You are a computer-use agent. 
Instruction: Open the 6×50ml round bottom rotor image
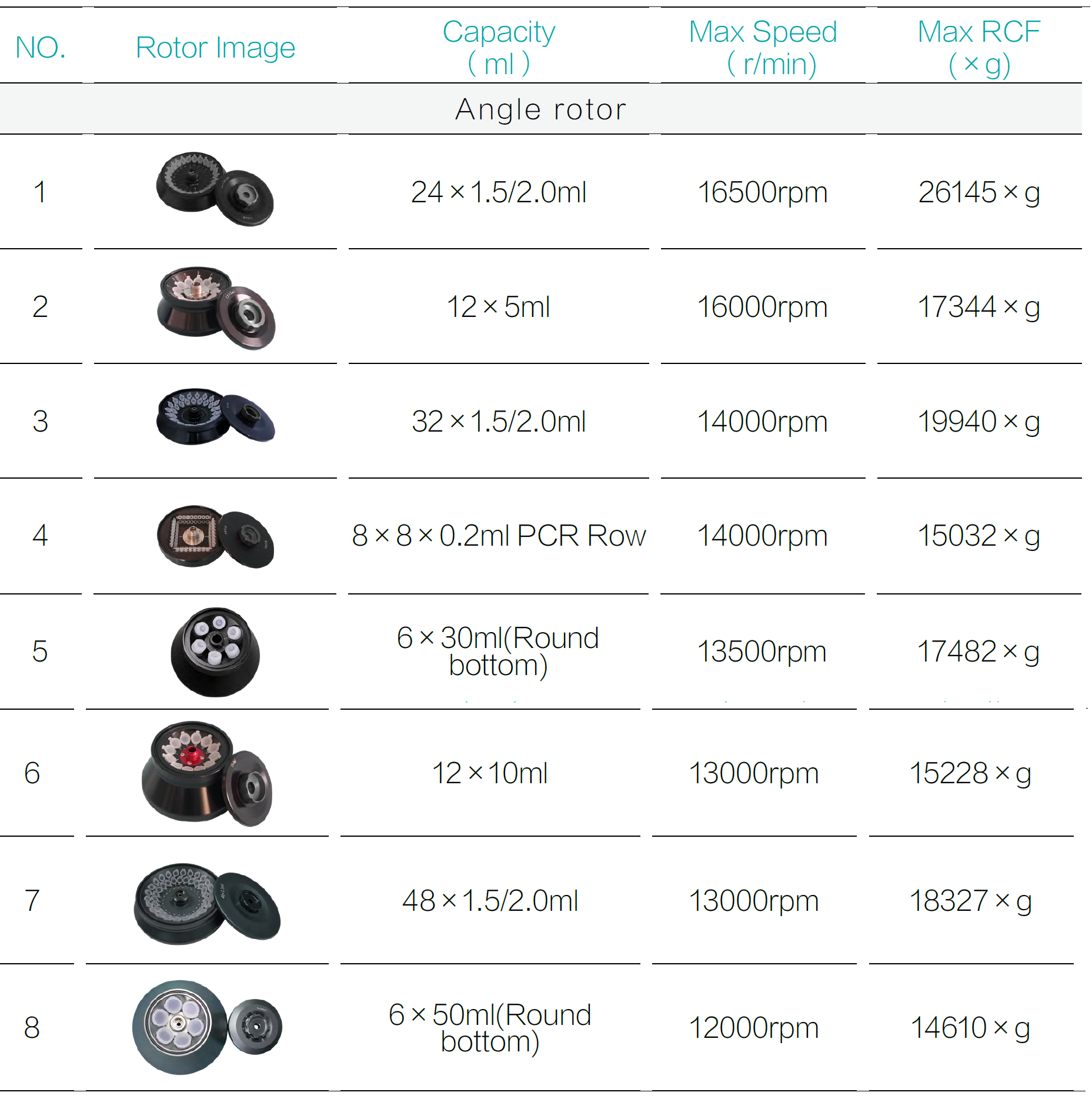207,1027
